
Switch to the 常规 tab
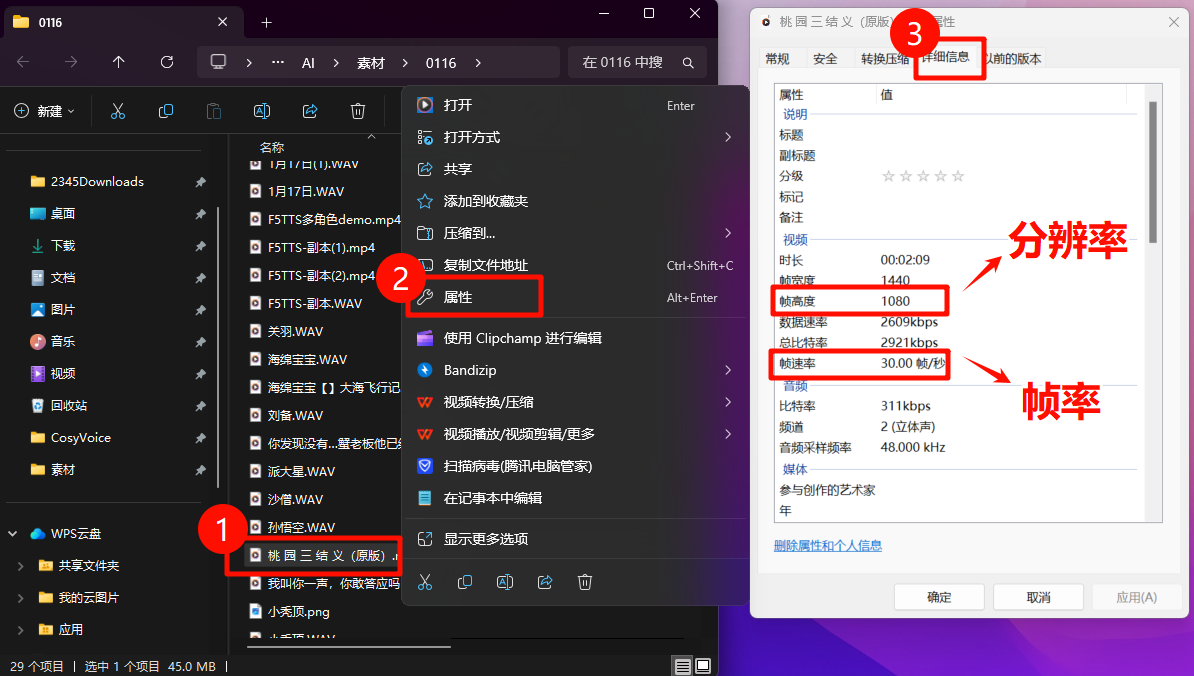(777, 58)
